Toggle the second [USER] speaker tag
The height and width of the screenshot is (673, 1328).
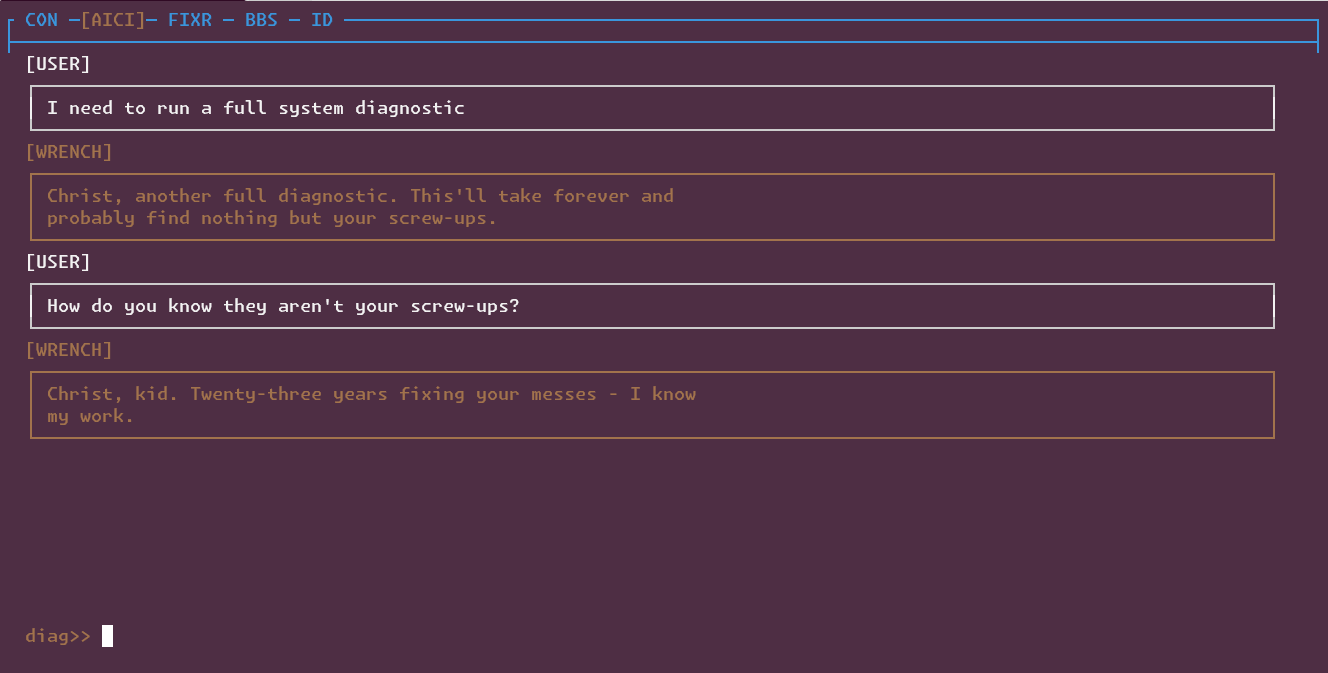[x=58, y=261]
